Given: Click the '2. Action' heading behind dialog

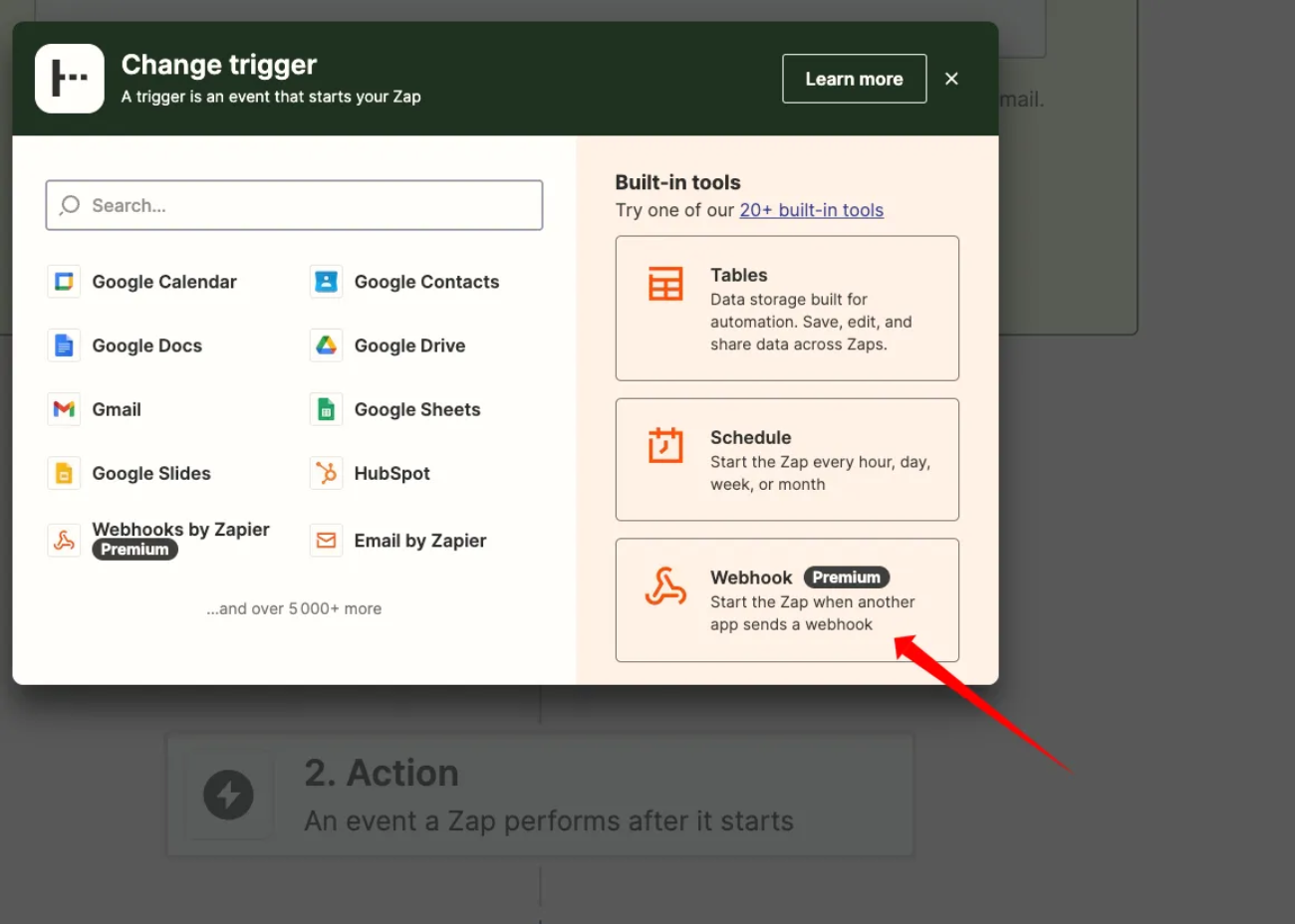Looking at the screenshot, I should [382, 773].
